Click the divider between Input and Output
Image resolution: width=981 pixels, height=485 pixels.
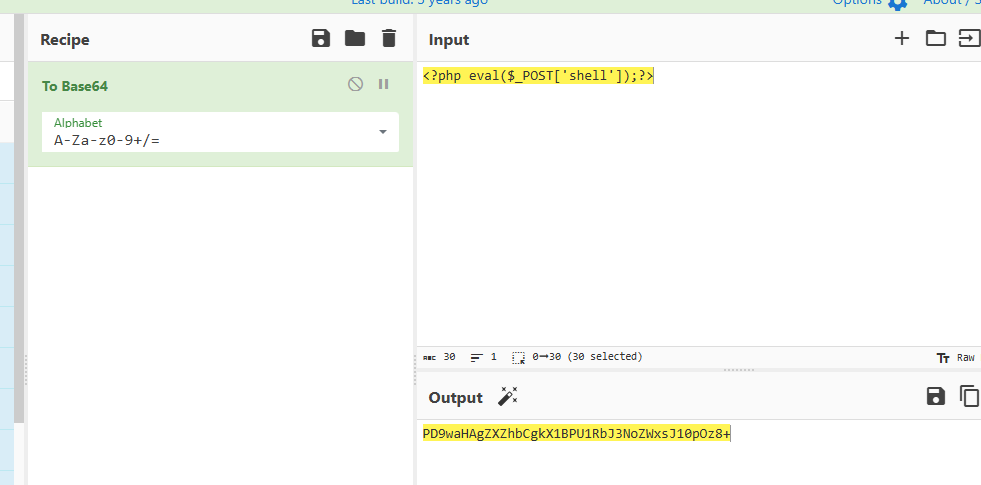pyautogui.click(x=738, y=369)
